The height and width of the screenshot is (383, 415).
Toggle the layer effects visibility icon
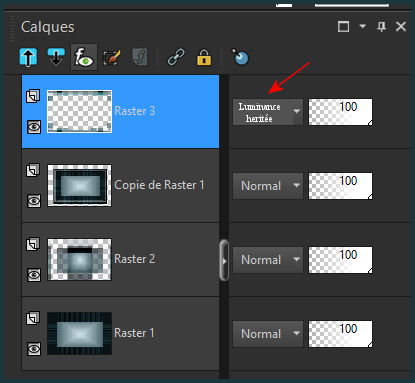(x=84, y=57)
